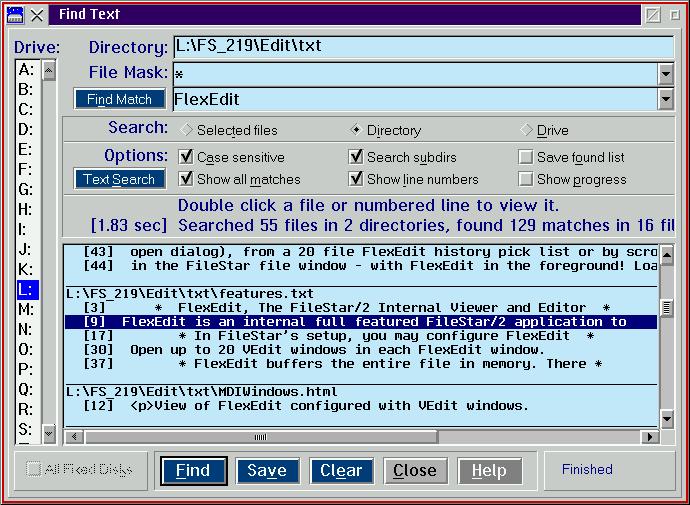Expand the FlexEdit search text dropdown
Image resolution: width=690 pixels, height=505 pixels.
(x=666, y=99)
